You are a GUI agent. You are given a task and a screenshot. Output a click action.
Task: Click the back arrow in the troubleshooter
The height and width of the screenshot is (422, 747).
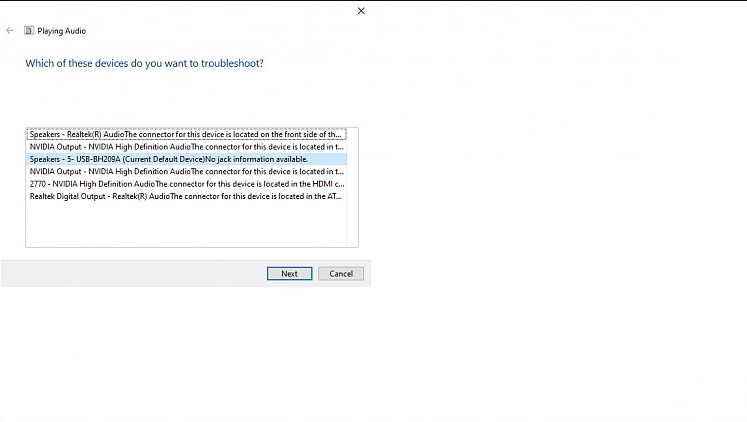click(x=10, y=31)
